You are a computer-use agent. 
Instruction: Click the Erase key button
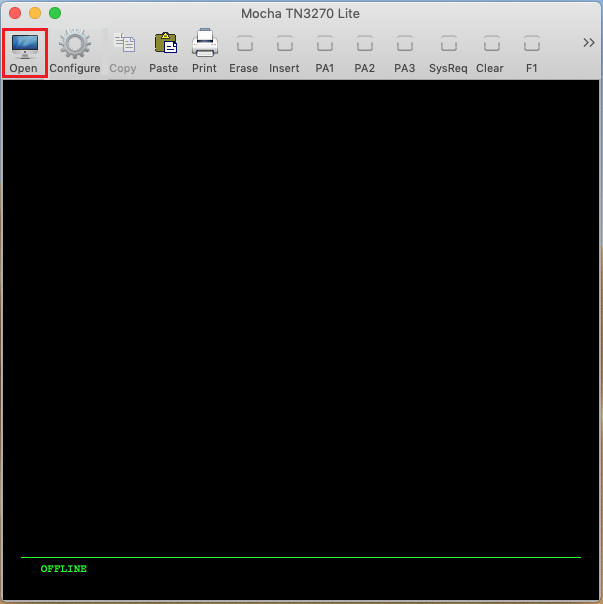click(244, 52)
